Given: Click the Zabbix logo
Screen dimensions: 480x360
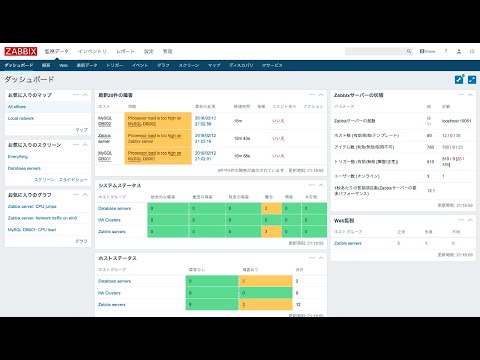Looking at the screenshot, I should click(x=21, y=51).
